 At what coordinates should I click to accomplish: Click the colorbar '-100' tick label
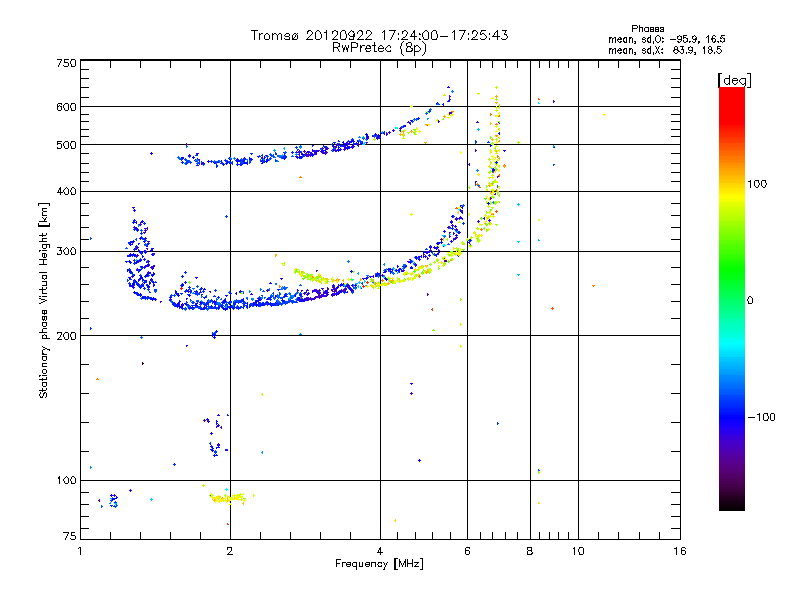761,417
